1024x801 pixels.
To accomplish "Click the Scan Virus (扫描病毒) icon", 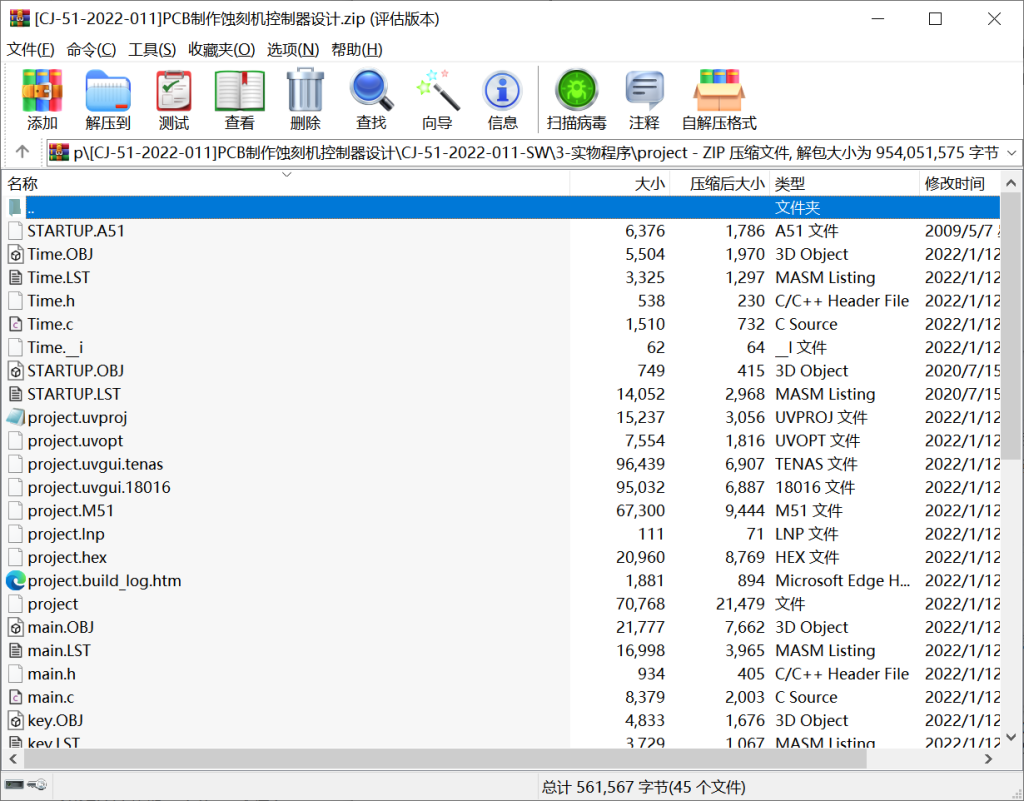I will (576, 100).
